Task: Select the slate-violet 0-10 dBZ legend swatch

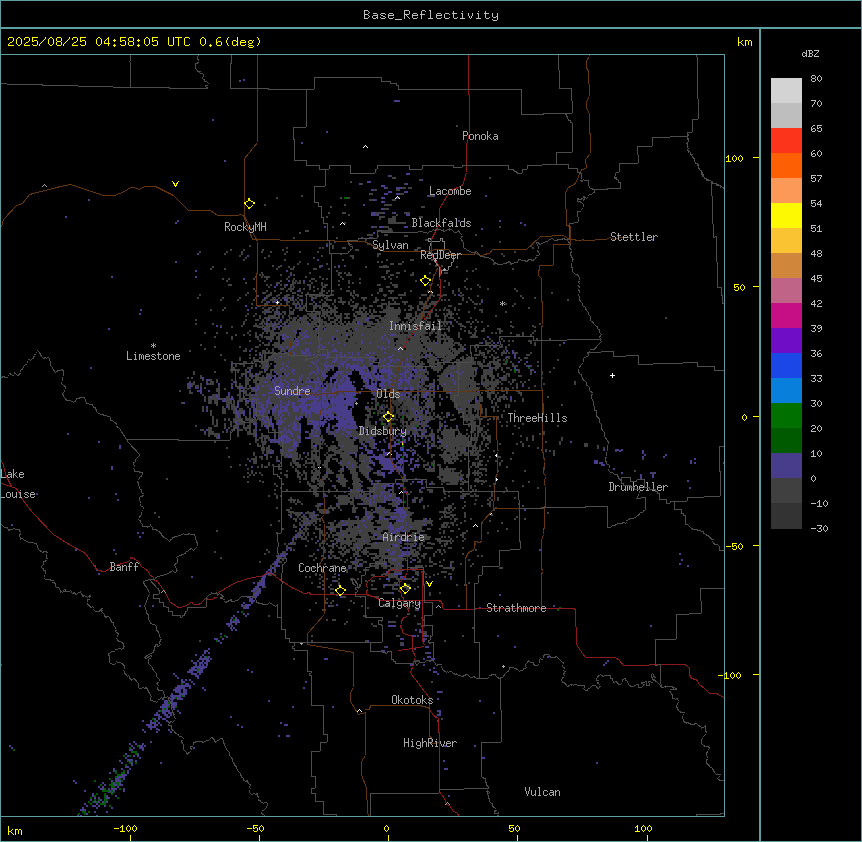Action: coord(786,466)
